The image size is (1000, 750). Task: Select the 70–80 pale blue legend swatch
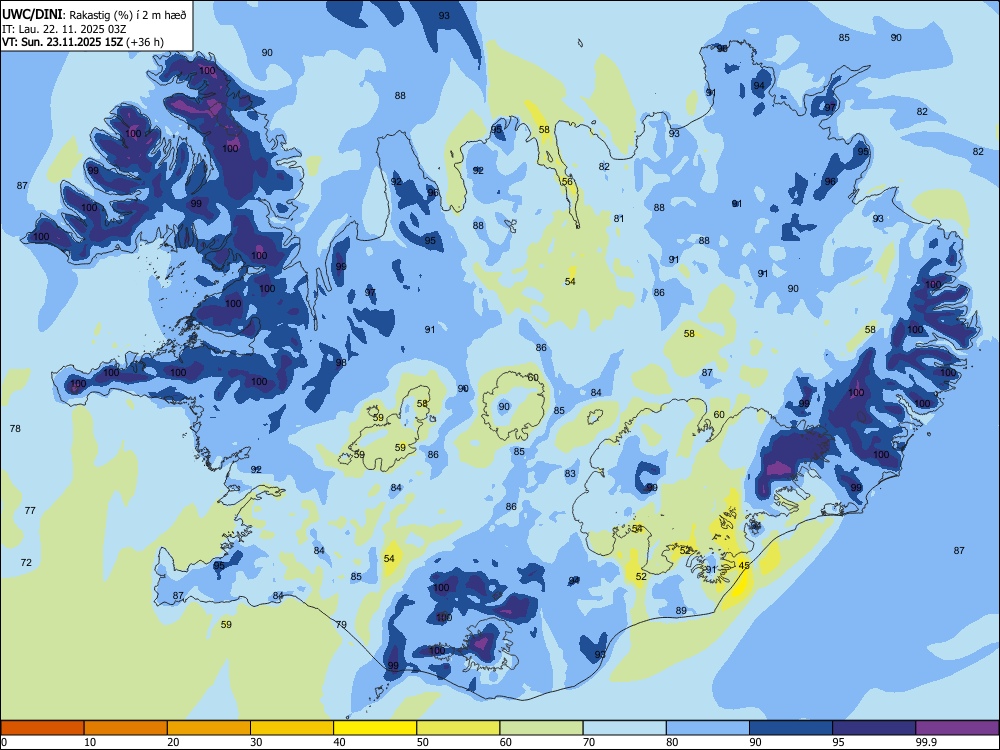point(625,728)
